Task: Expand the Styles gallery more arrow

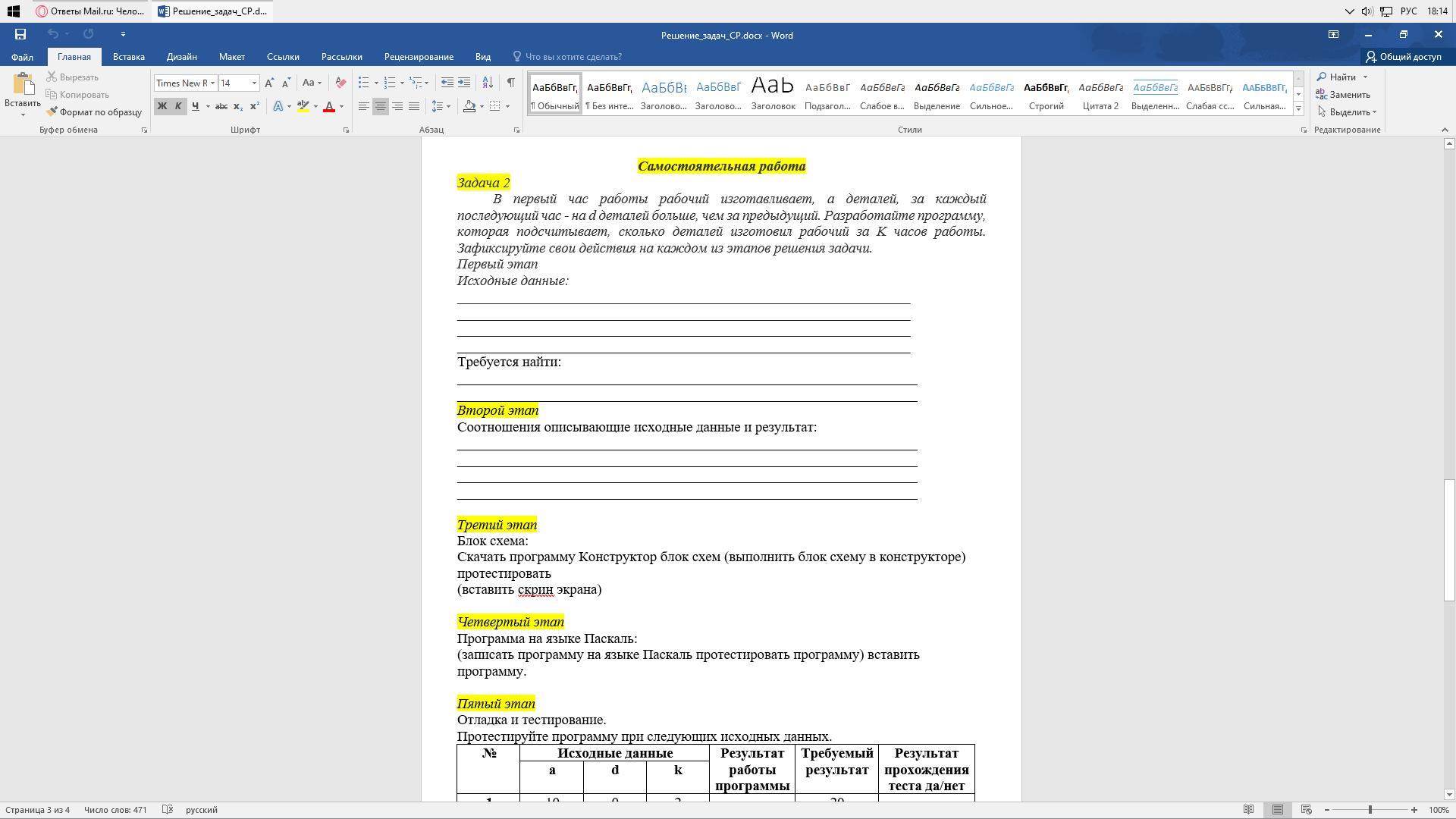Action: pos(1298,109)
